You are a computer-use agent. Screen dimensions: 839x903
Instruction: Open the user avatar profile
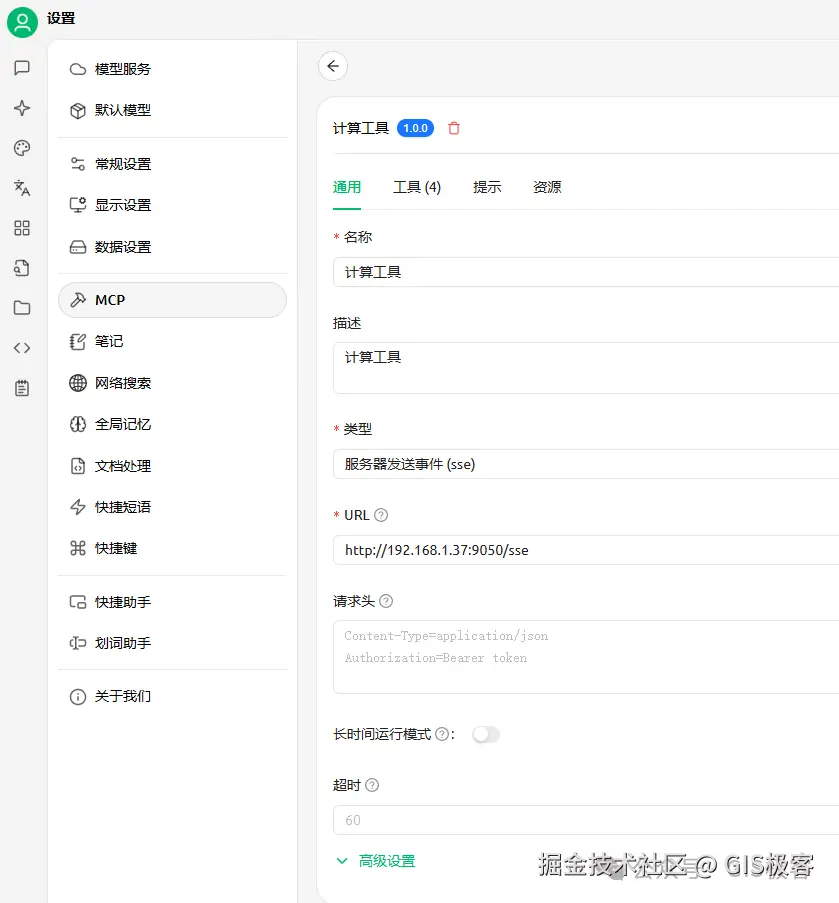tap(22, 22)
